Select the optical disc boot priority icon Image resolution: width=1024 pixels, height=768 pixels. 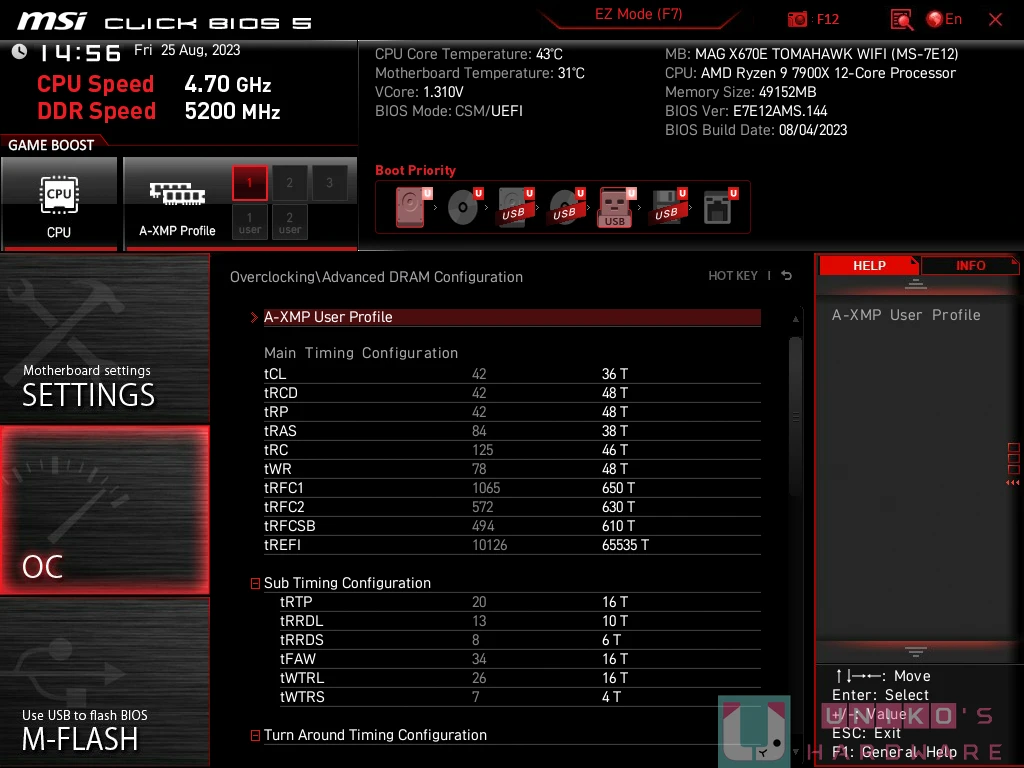coord(464,207)
